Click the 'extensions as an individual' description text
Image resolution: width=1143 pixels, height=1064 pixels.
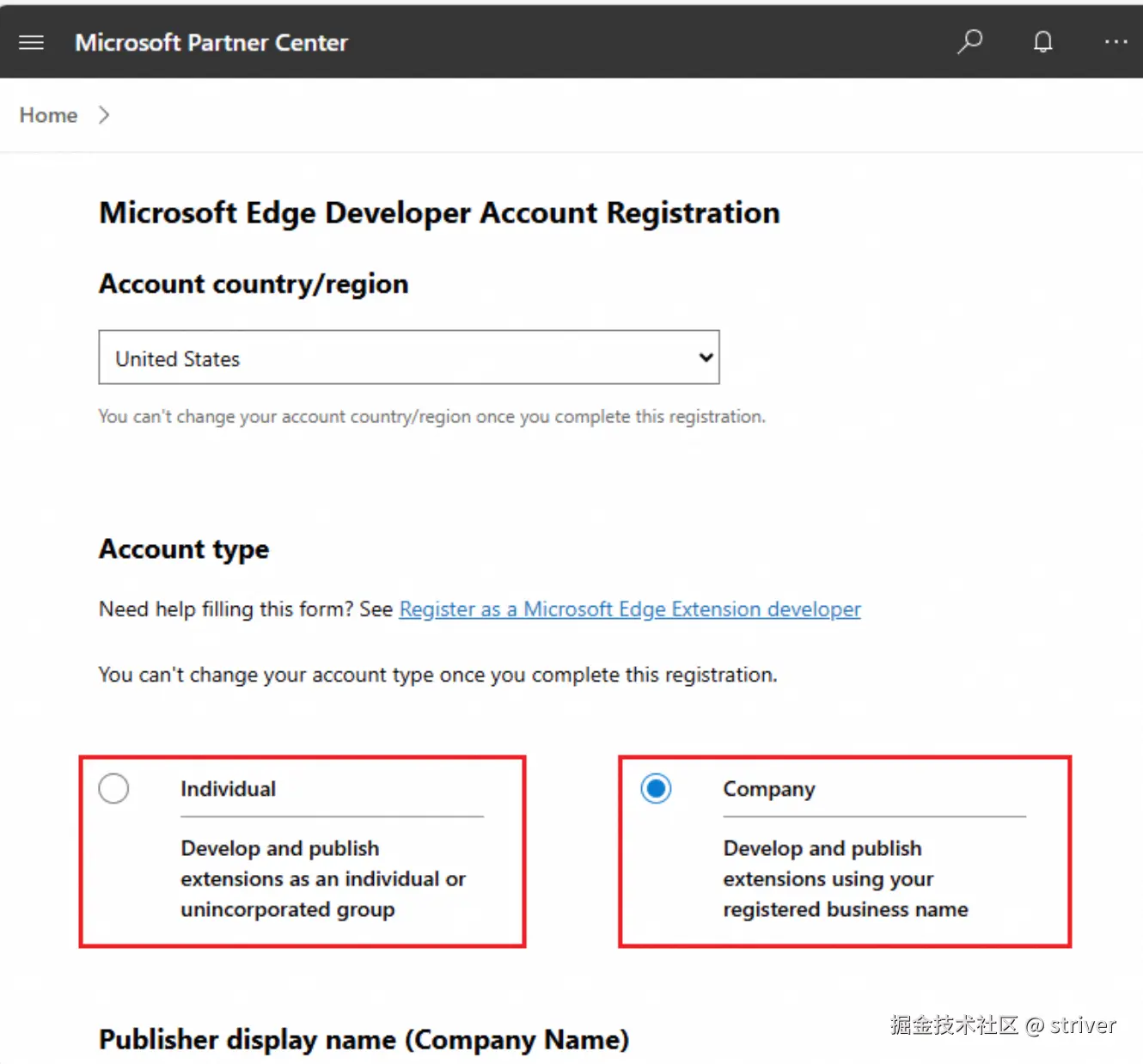(323, 879)
